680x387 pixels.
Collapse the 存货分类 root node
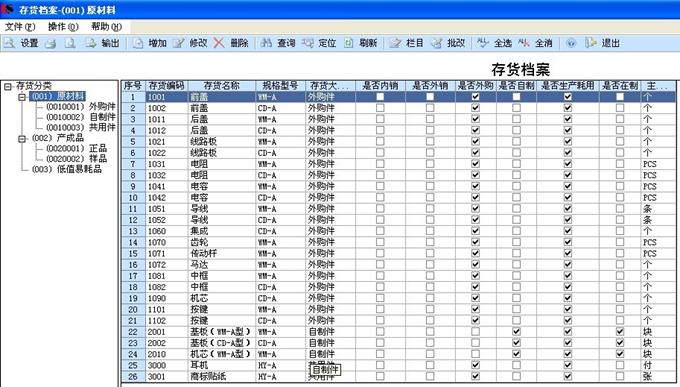[x=7, y=86]
